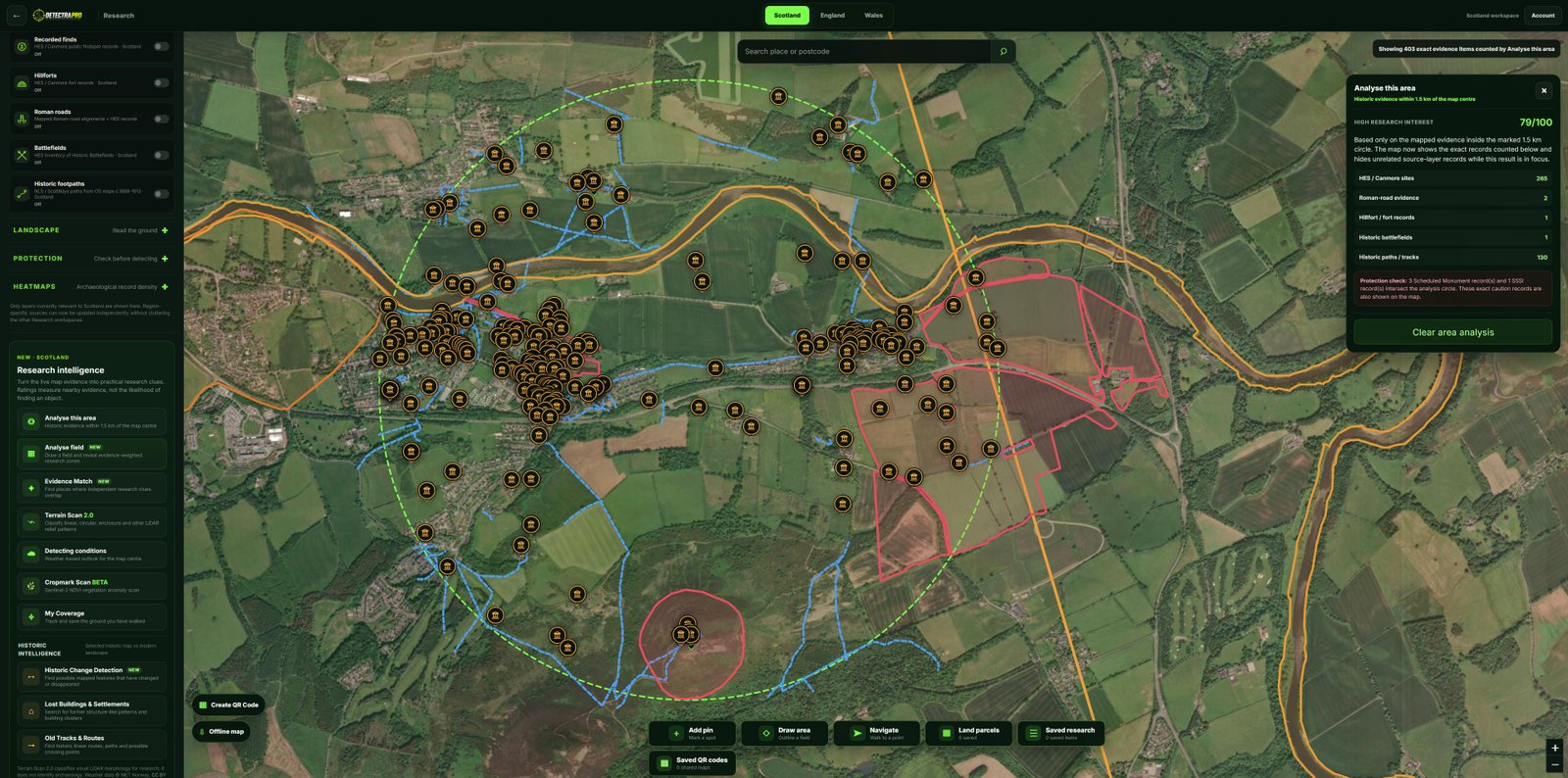Start the Cropmark Scan BETA
This screenshot has height=778, width=1568.
coord(92,586)
